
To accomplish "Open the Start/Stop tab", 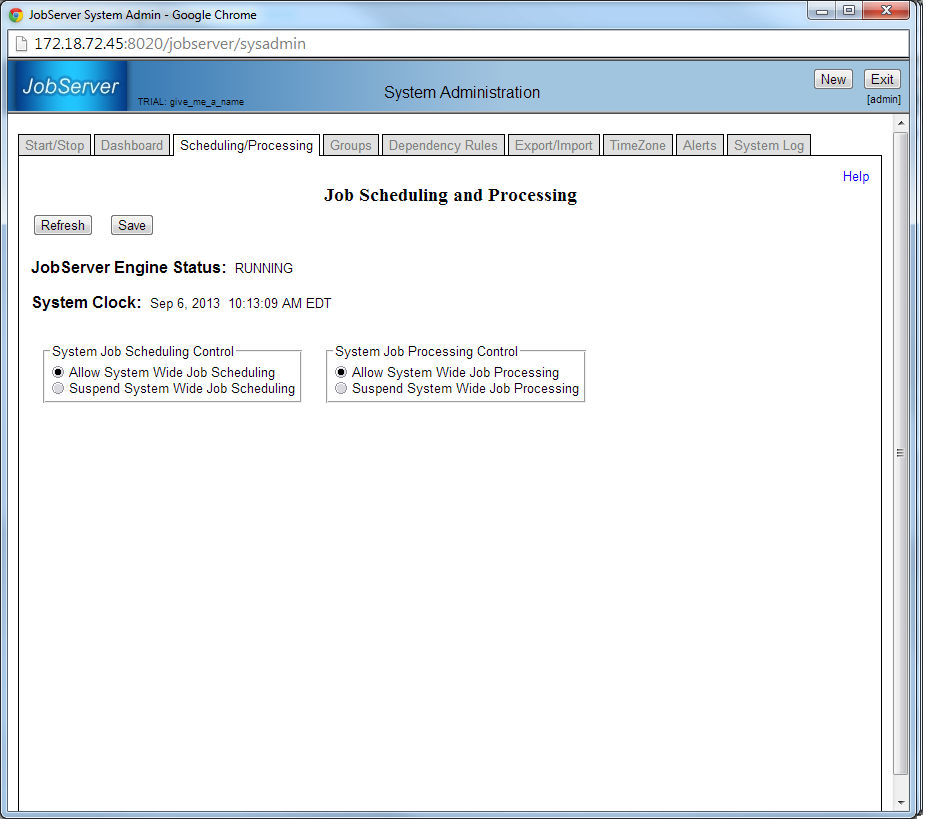I will pos(55,145).
